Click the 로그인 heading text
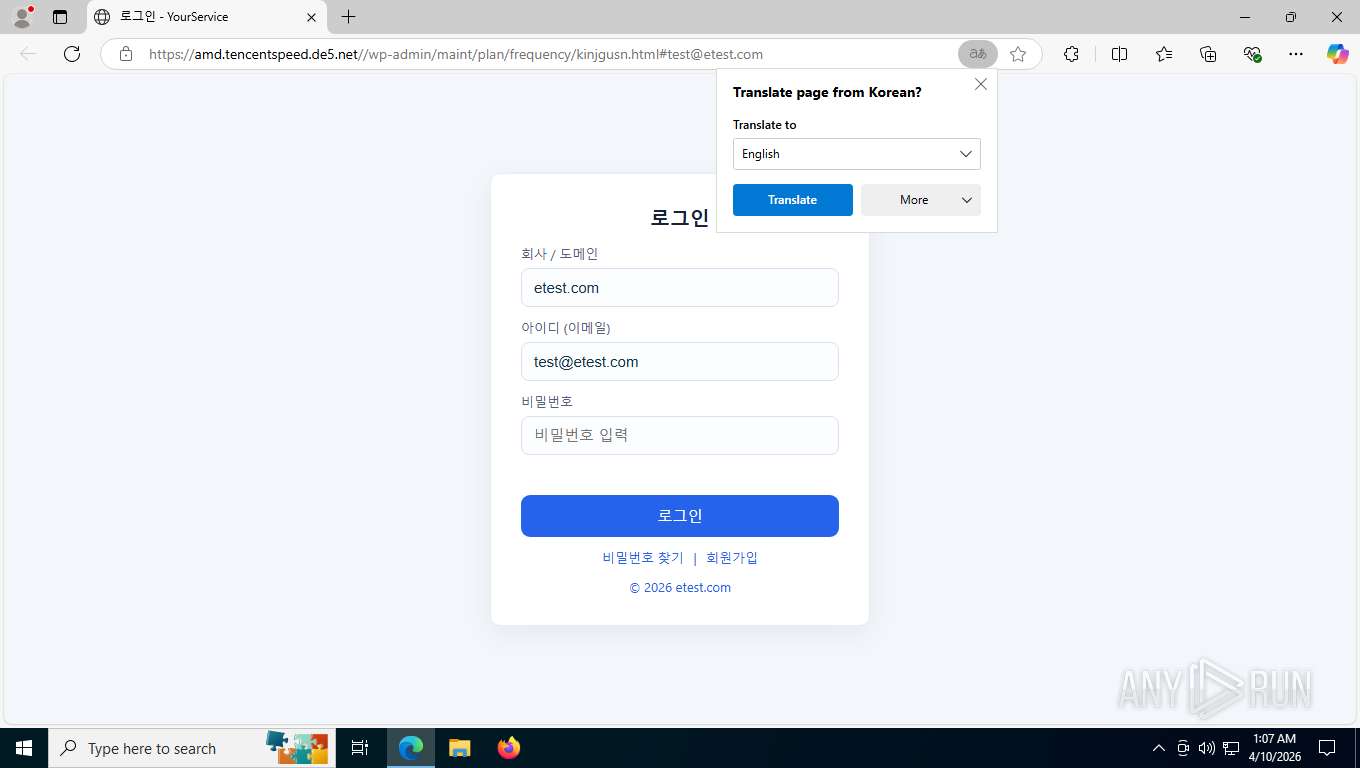This screenshot has width=1360, height=768. click(x=680, y=218)
